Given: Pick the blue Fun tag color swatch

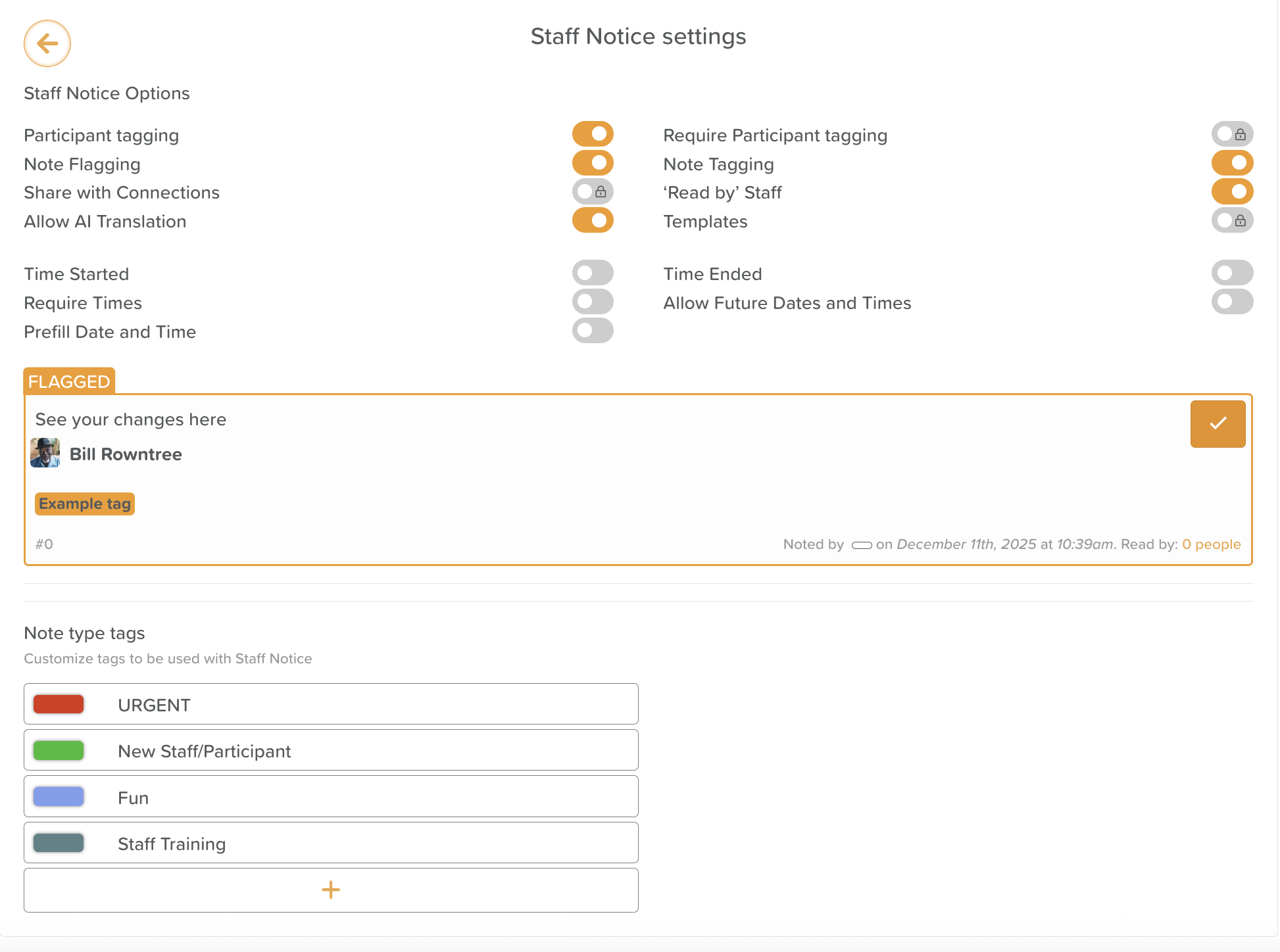Looking at the screenshot, I should point(59,797).
